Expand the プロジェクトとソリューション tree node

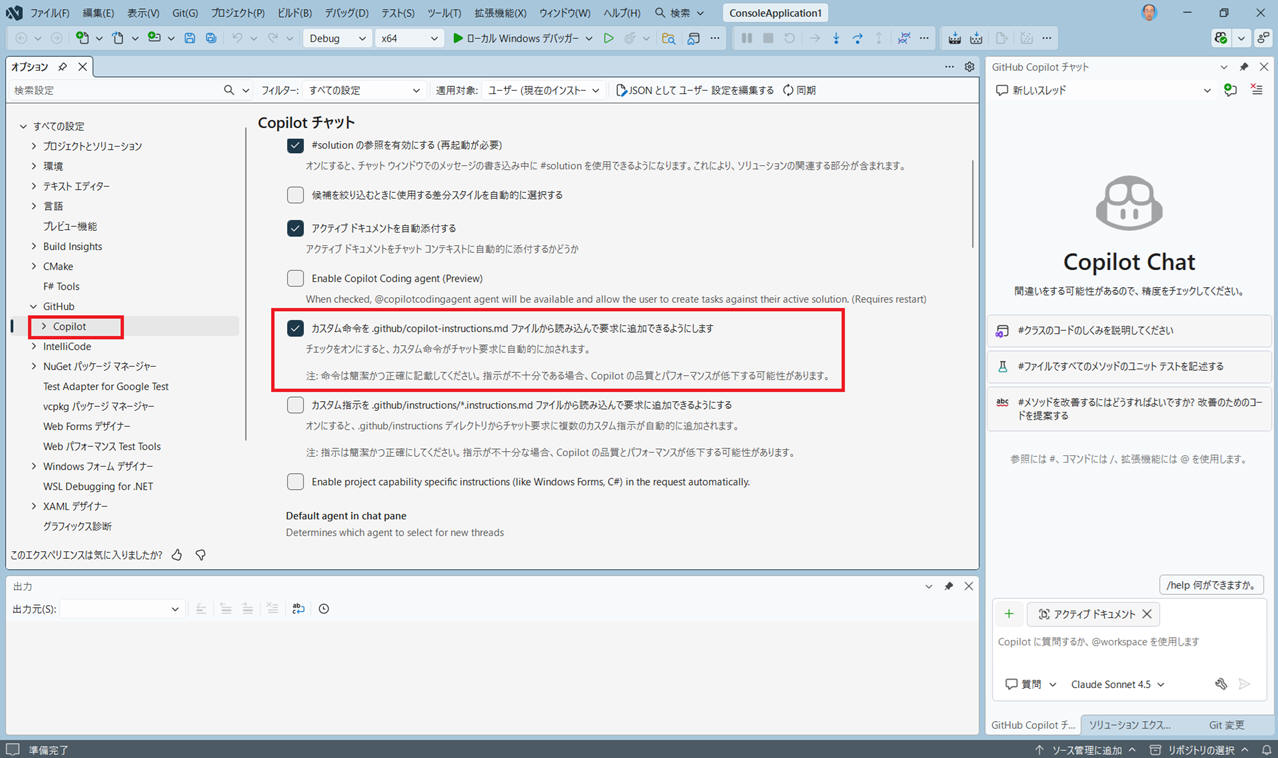[x=32, y=146]
